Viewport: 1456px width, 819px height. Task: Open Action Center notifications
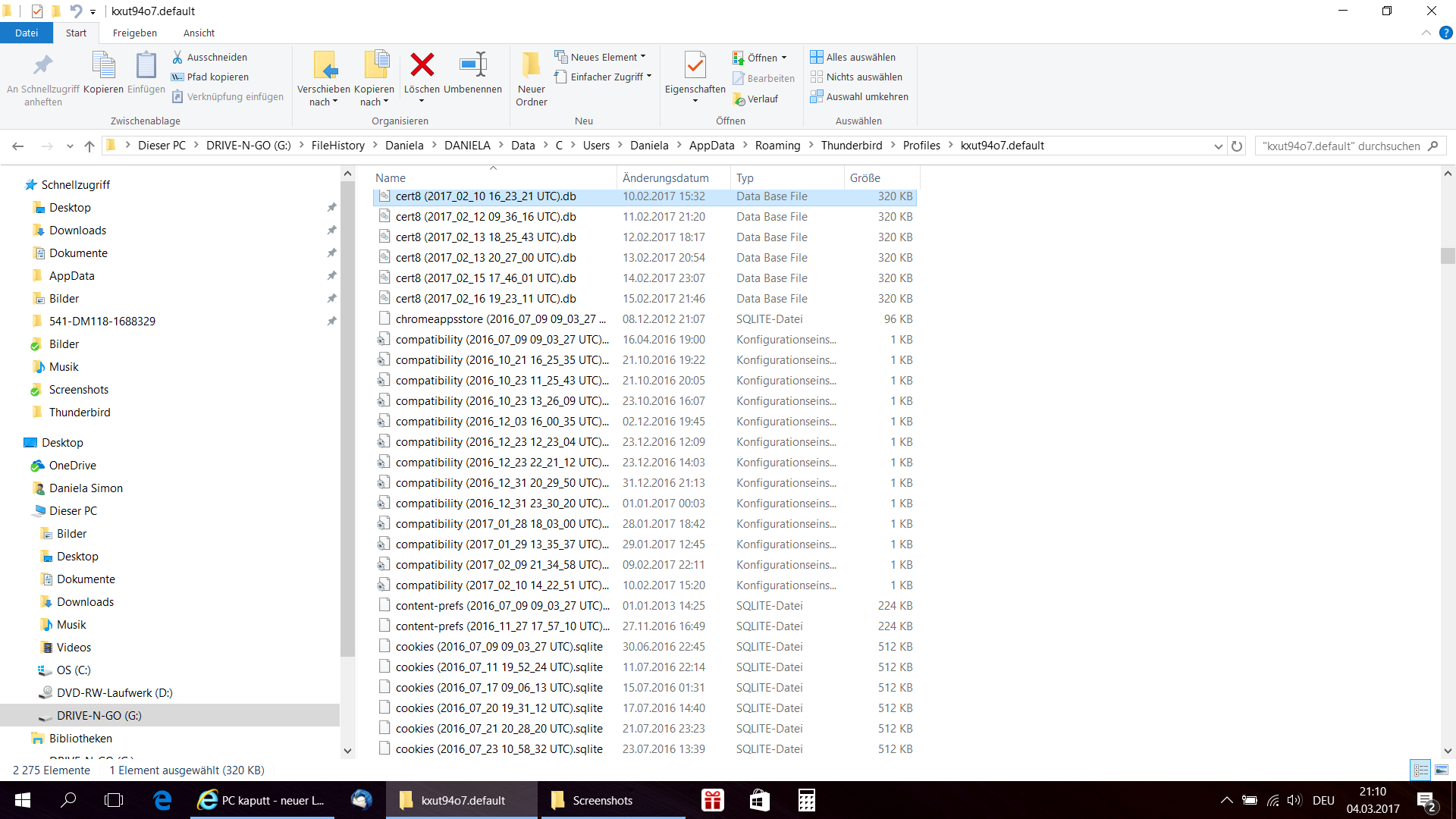[1426, 800]
